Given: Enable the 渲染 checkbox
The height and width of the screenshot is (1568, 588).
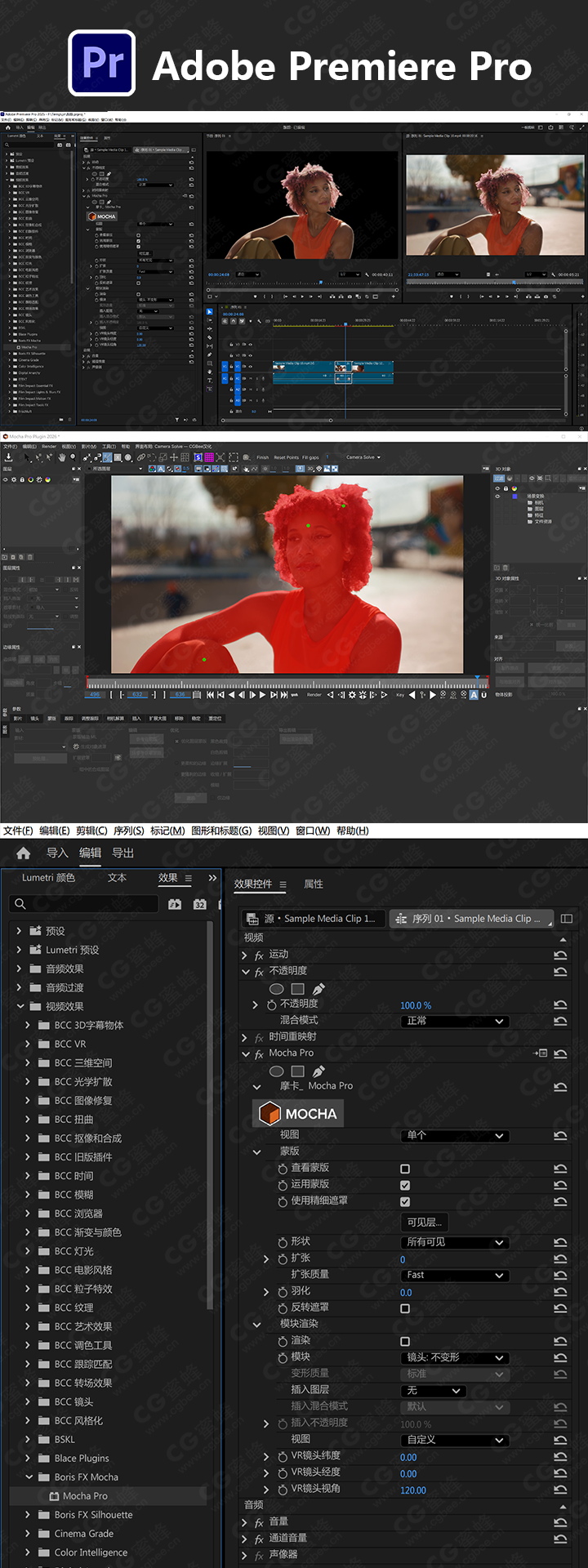Looking at the screenshot, I should click(x=405, y=1341).
